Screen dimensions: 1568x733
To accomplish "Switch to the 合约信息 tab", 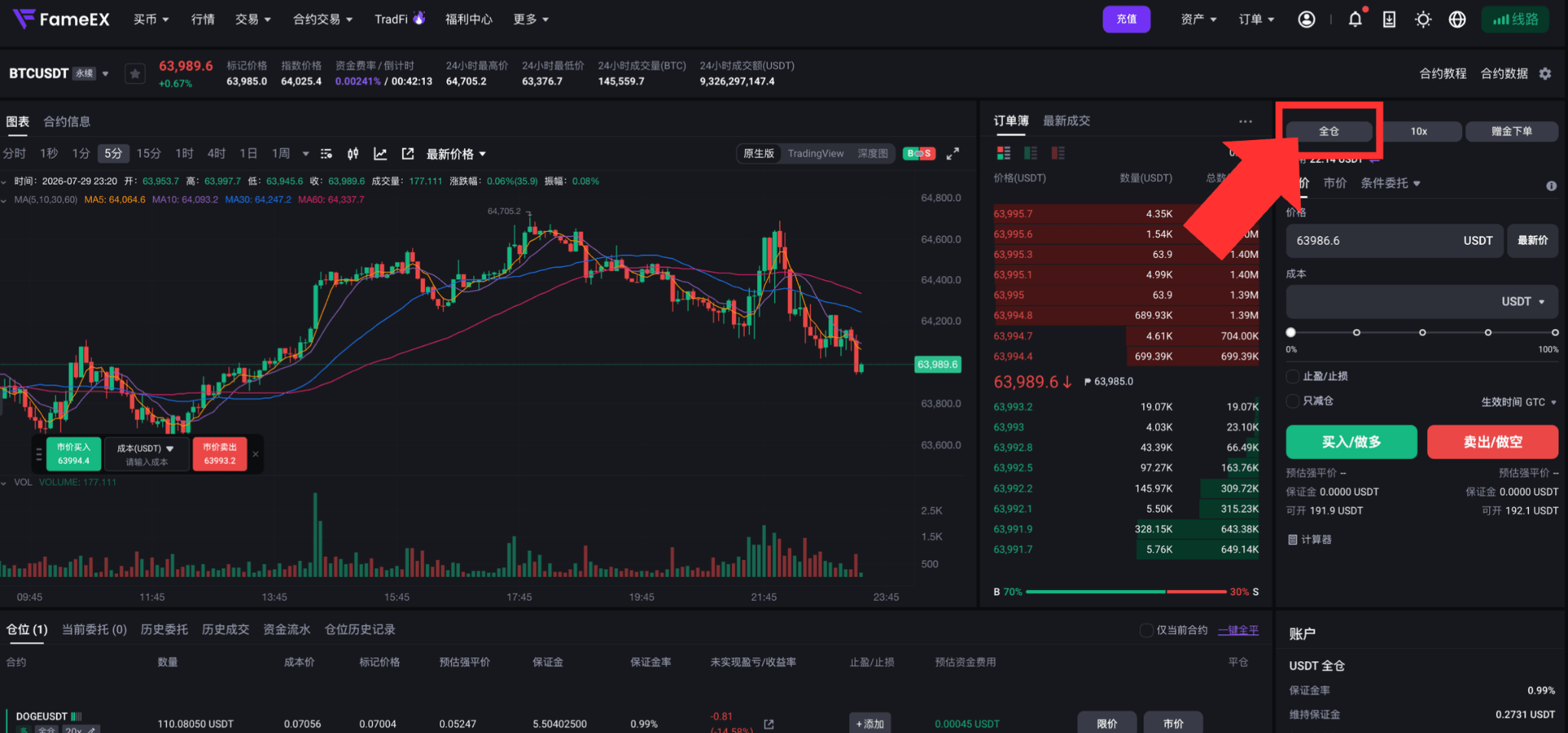I will tap(67, 122).
